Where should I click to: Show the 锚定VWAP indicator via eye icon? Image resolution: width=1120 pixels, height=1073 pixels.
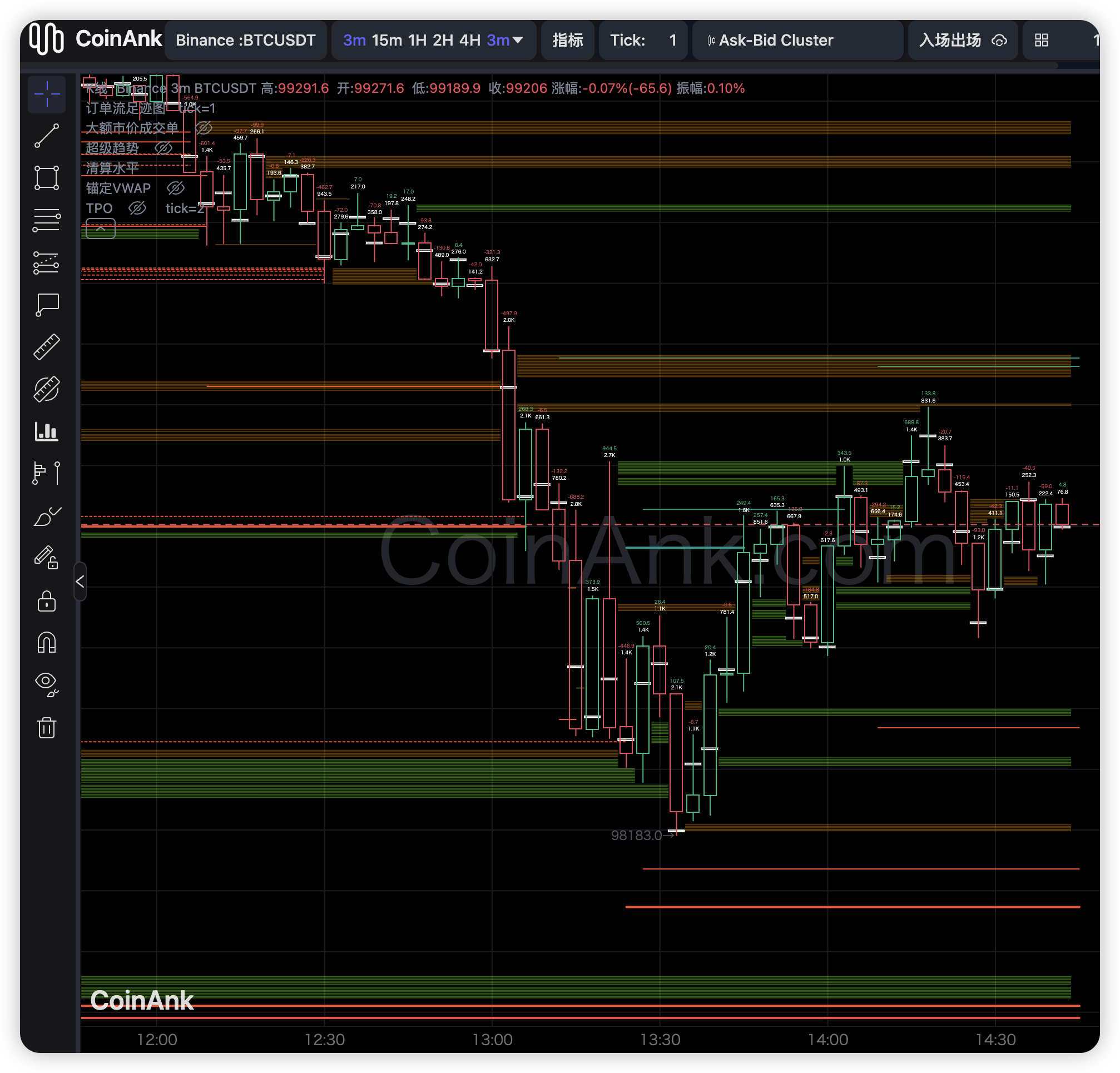pos(175,188)
